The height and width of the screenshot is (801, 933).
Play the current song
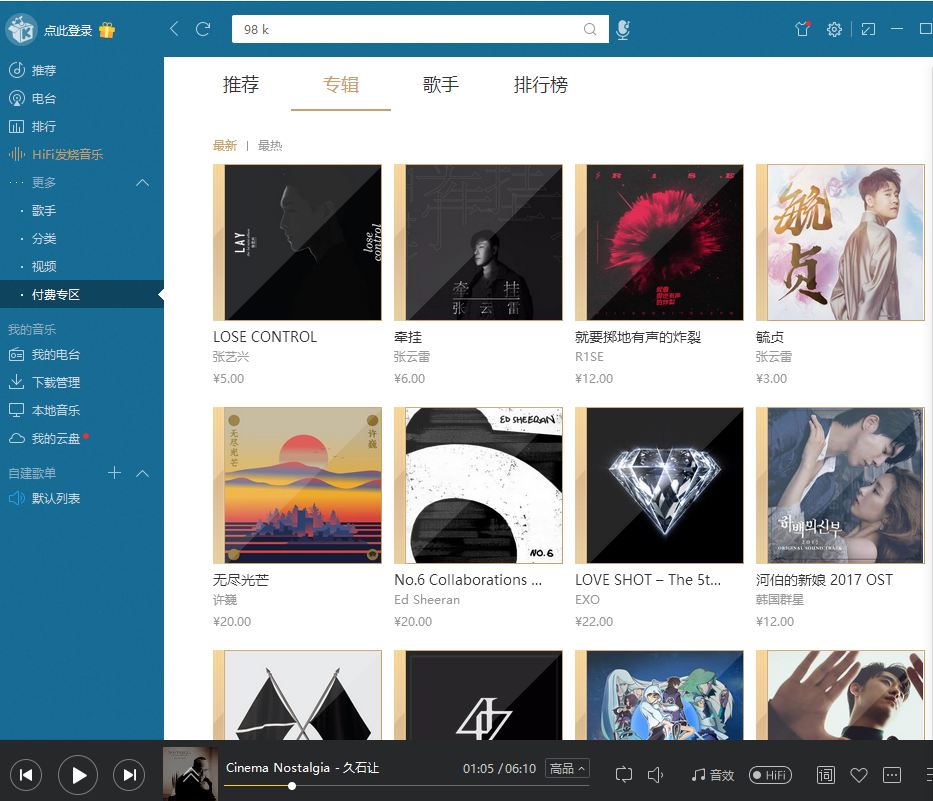[x=78, y=775]
